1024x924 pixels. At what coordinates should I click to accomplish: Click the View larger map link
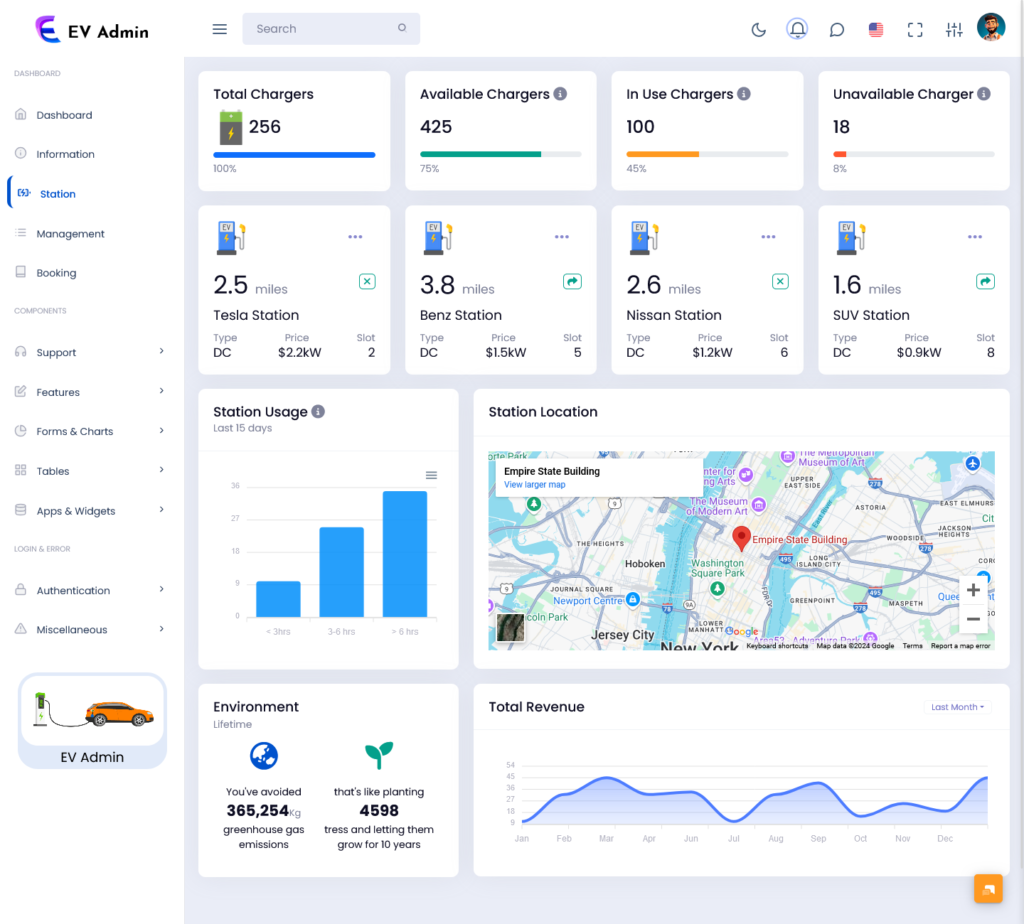click(534, 484)
